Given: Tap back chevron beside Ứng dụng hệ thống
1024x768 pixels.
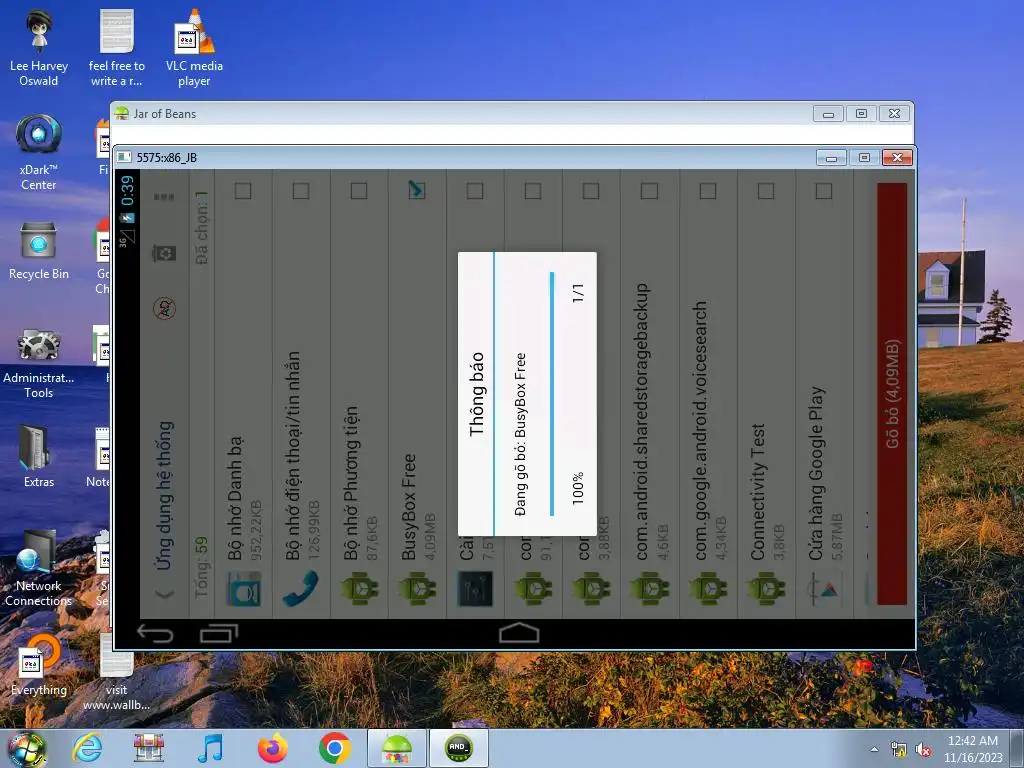Looking at the screenshot, I should tap(164, 593).
